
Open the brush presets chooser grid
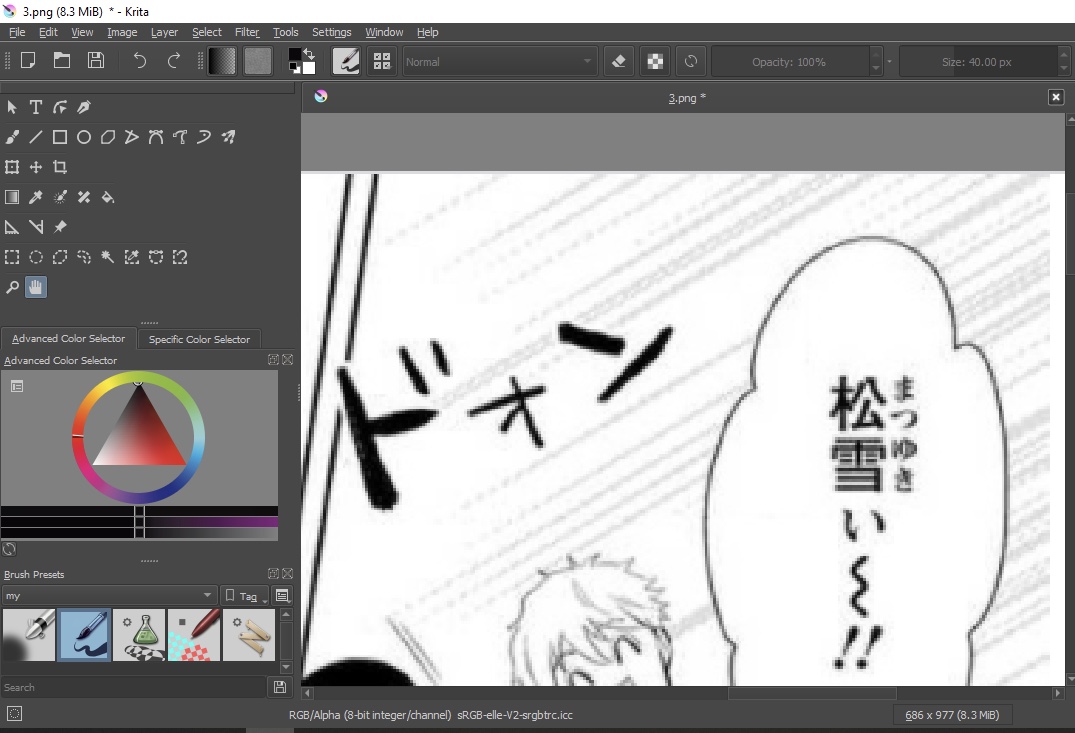pyautogui.click(x=382, y=61)
